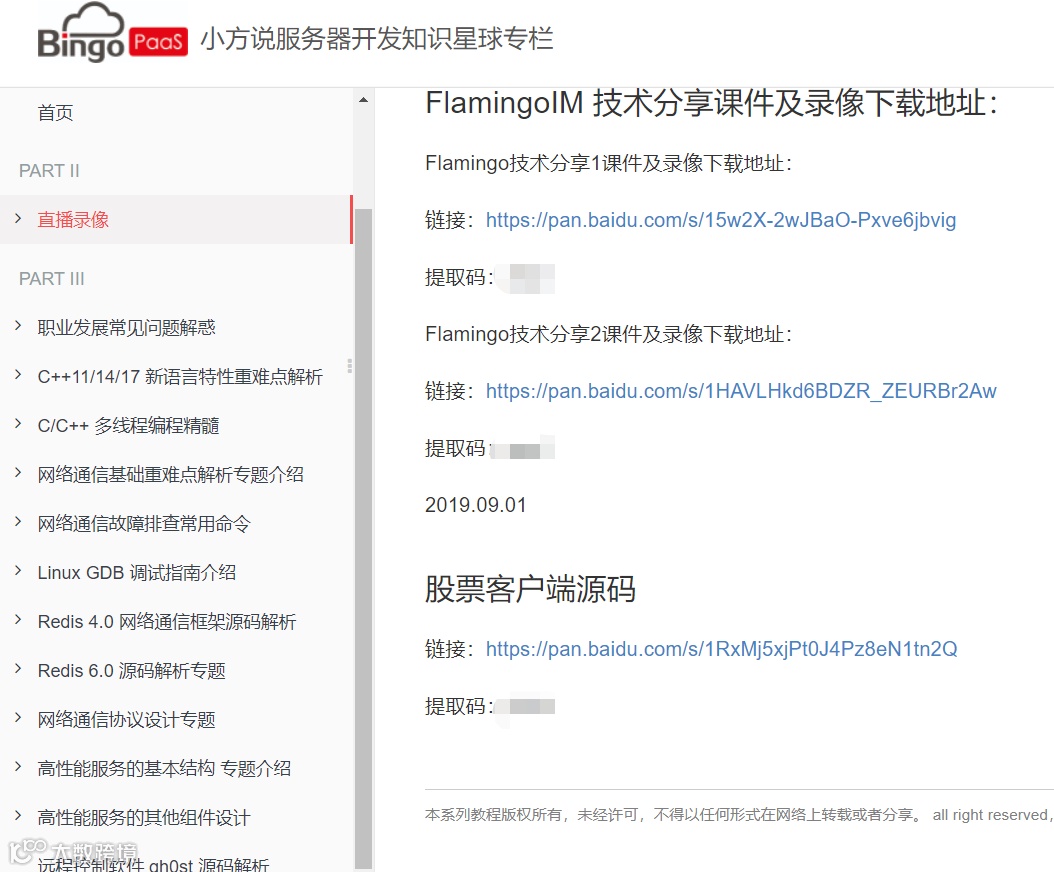Open 高性能服务的其他组件设计 chapter
The width and height of the screenshot is (1054, 872).
click(144, 818)
